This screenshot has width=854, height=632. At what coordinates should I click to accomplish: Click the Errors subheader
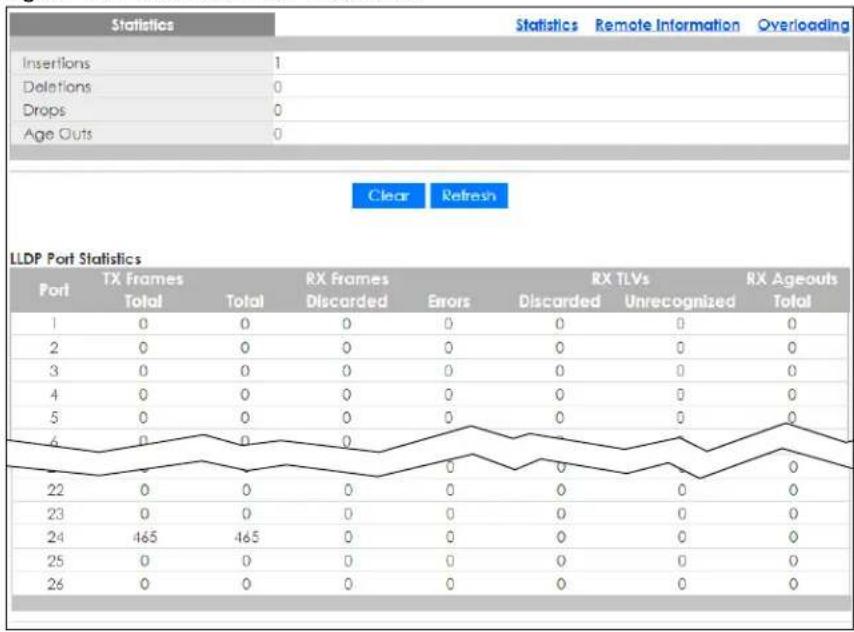(449, 301)
